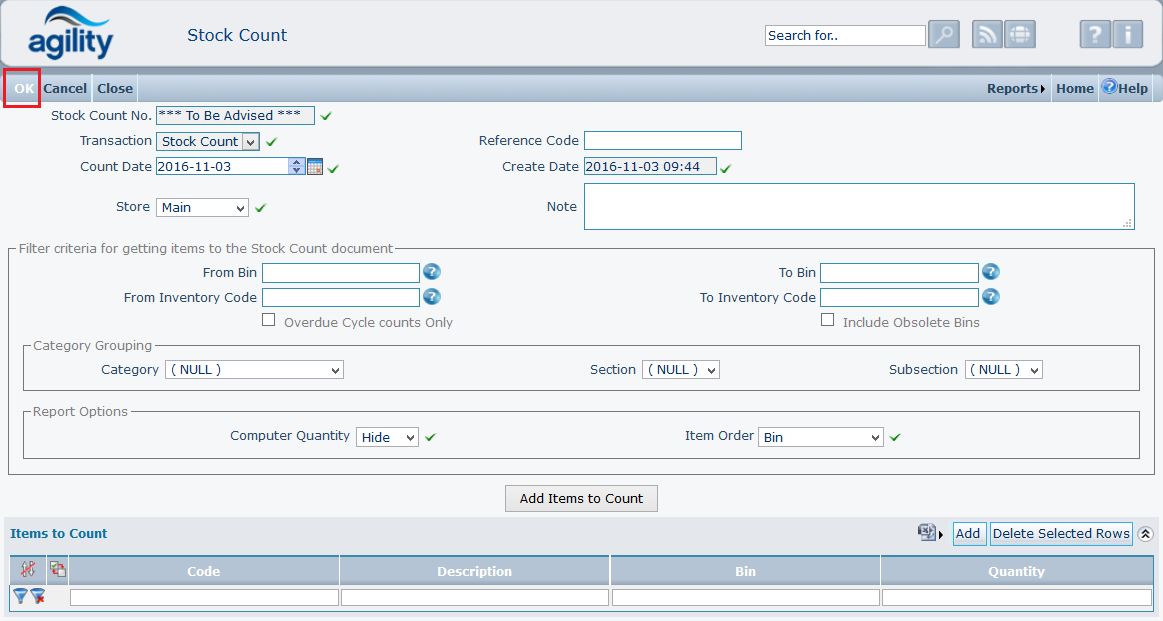The width and height of the screenshot is (1163, 621).
Task: Expand the Category dropdown
Action: 253,370
